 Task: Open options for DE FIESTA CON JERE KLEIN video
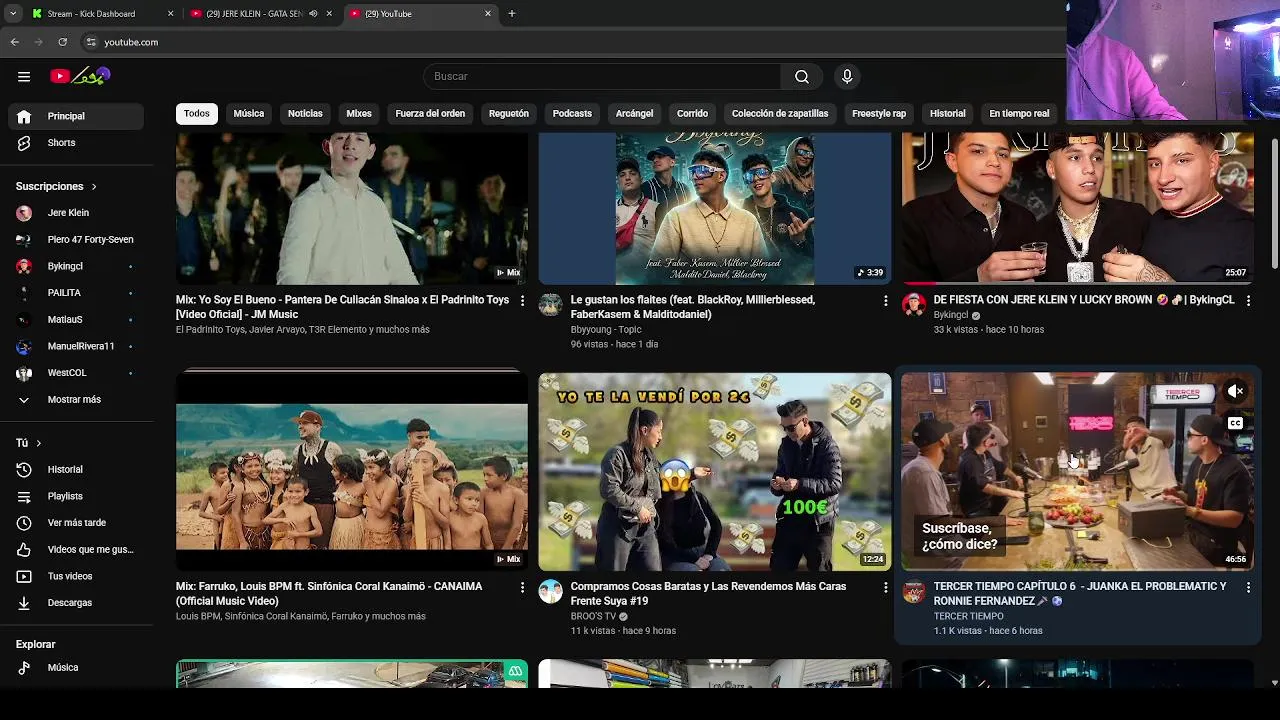1248,301
